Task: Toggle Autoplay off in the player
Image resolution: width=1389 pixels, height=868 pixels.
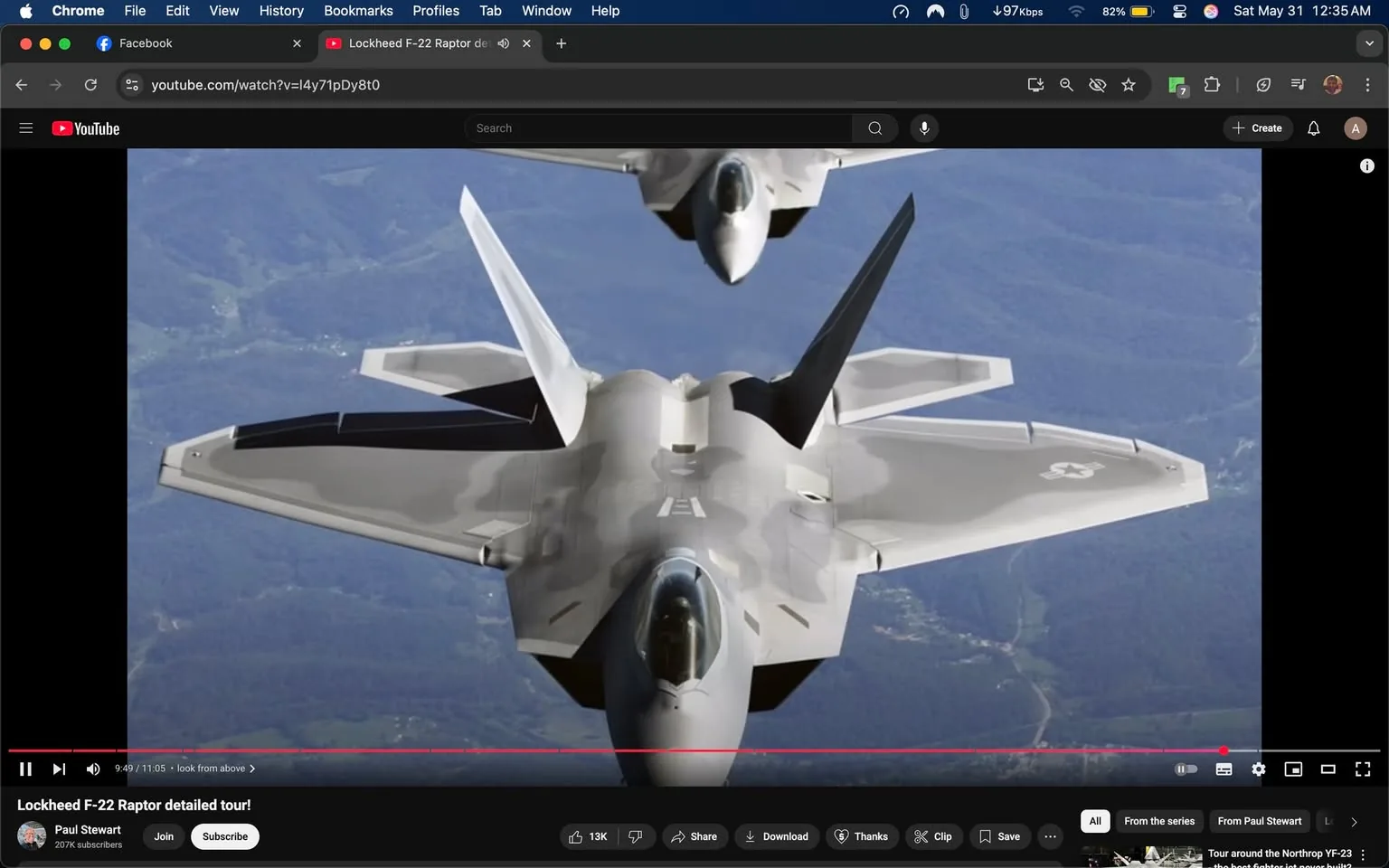Action: coord(1186,769)
